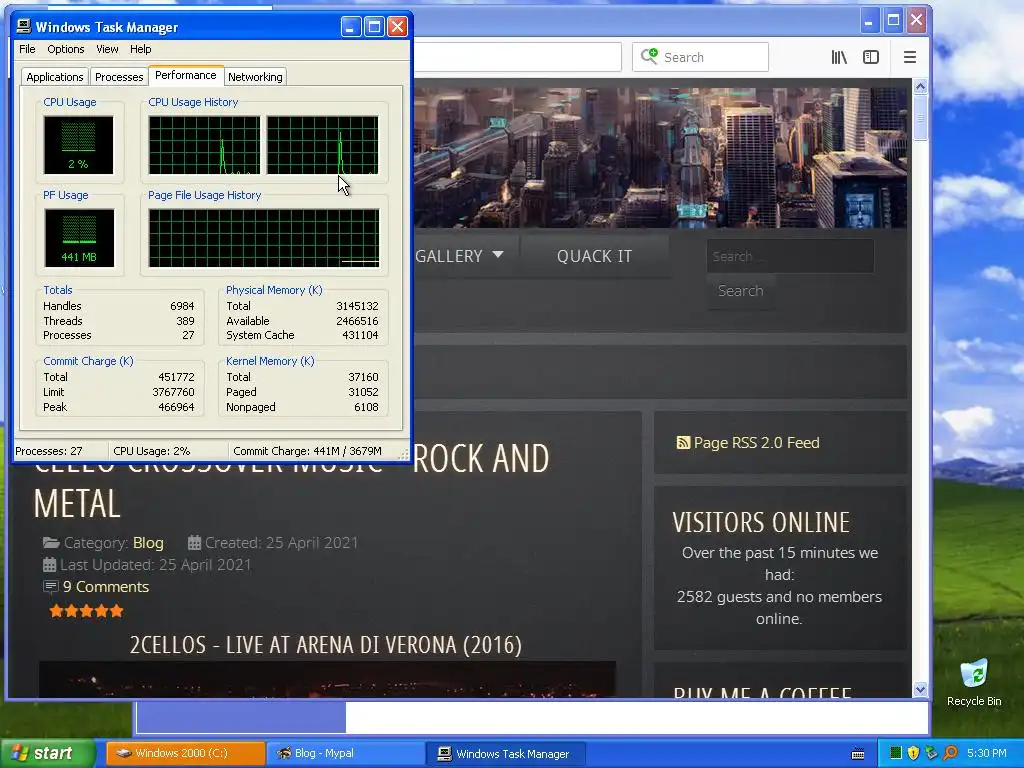This screenshot has height=768, width=1024.
Task: Click the VISITORS ONLINE heading
Action: 761,522
